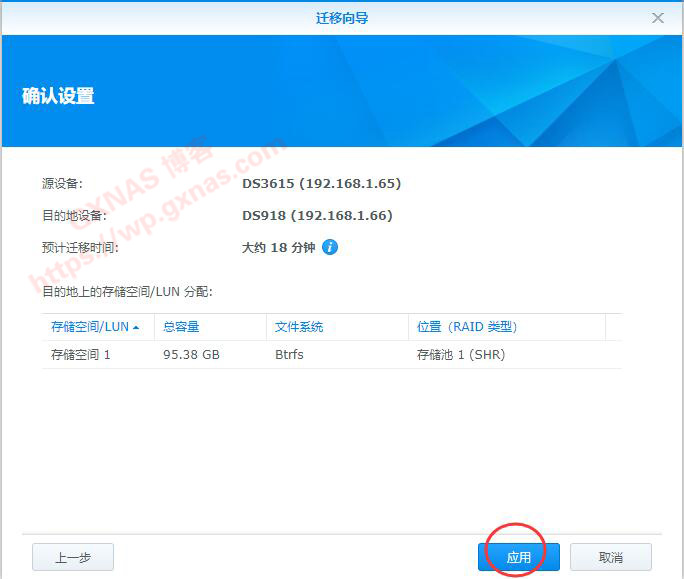
Task: Click the 大约 18 分钟 estimate text
Action: [278, 247]
